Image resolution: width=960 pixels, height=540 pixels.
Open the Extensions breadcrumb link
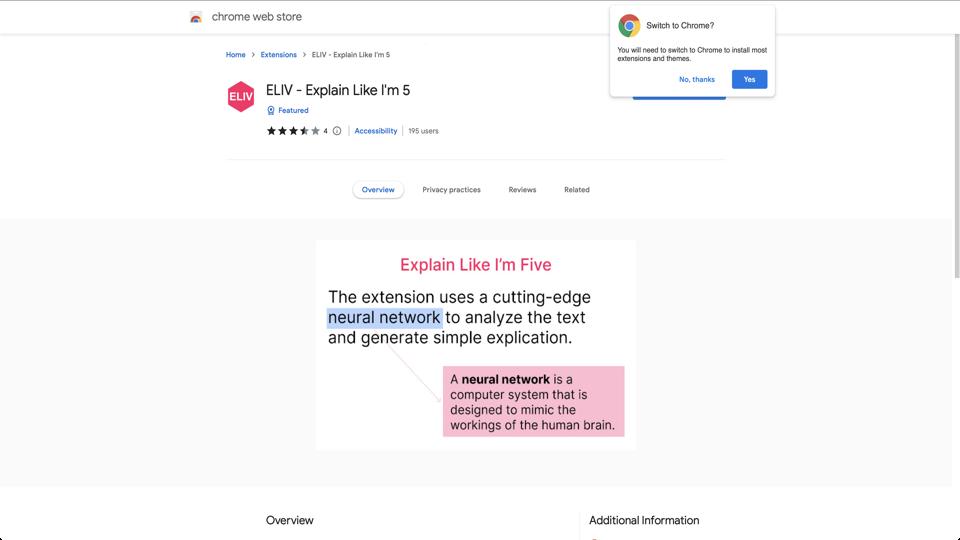[279, 55]
